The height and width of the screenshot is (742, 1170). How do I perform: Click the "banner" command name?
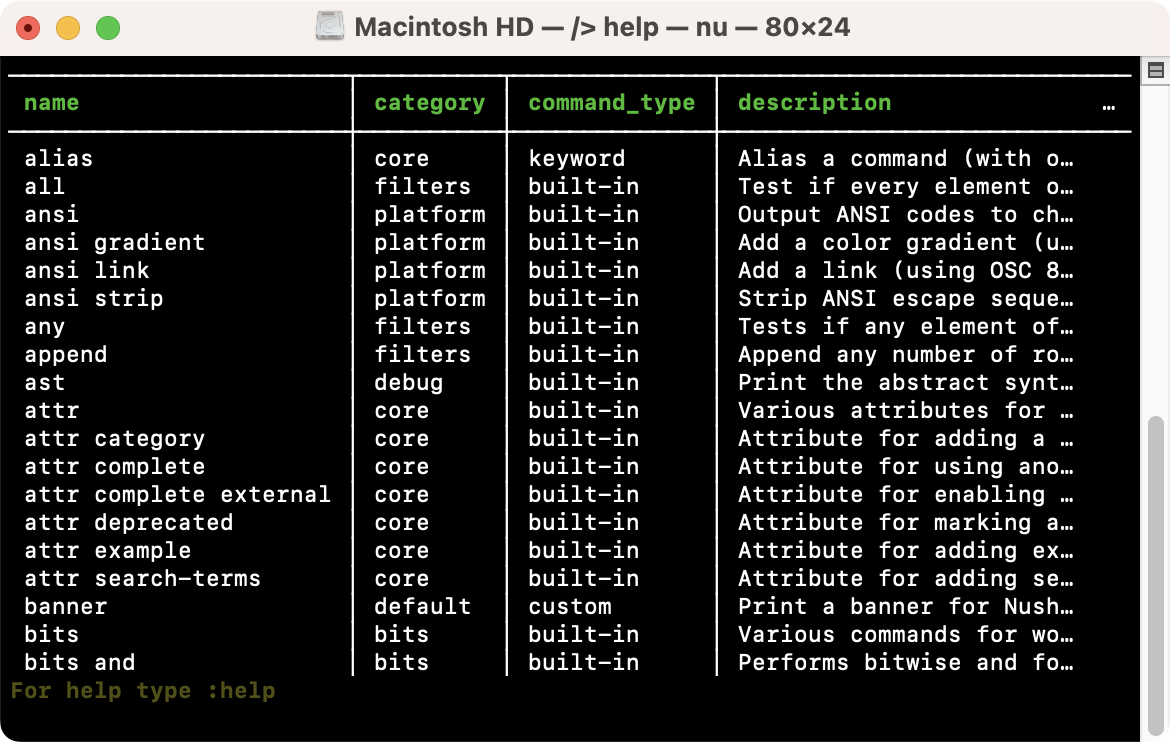pos(65,607)
